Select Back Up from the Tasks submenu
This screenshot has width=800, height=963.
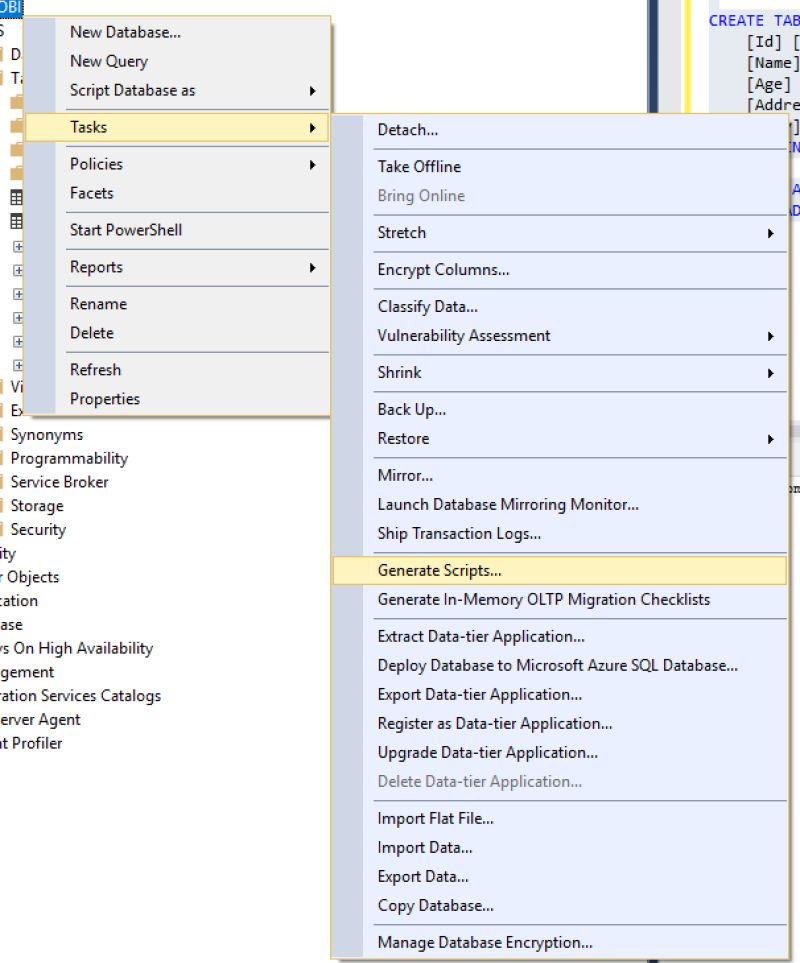410,409
